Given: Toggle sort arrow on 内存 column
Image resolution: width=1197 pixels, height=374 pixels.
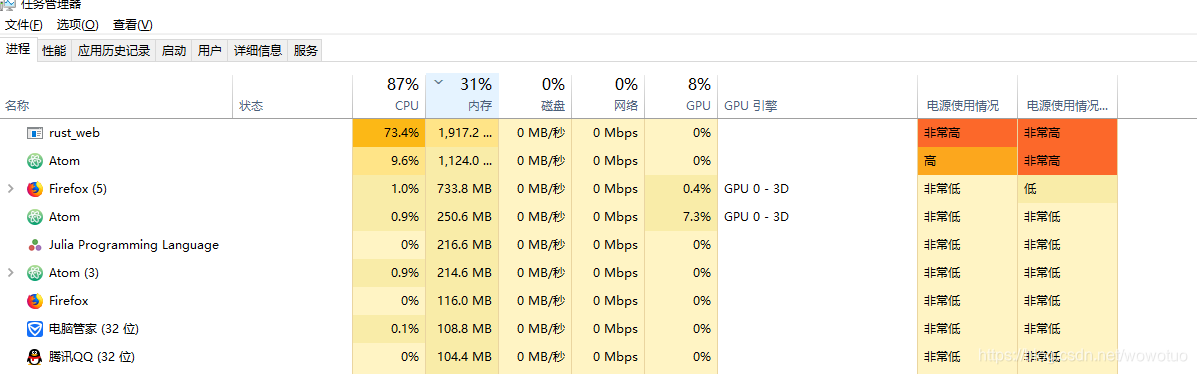Looking at the screenshot, I should [438, 82].
